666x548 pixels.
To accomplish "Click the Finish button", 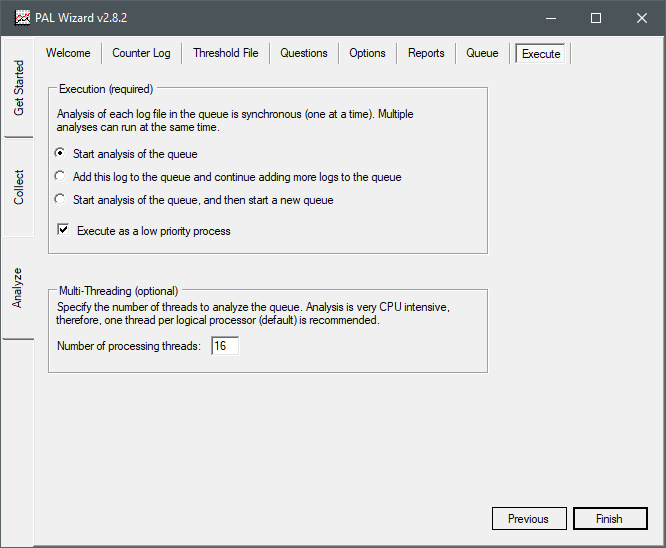I will coord(610,519).
